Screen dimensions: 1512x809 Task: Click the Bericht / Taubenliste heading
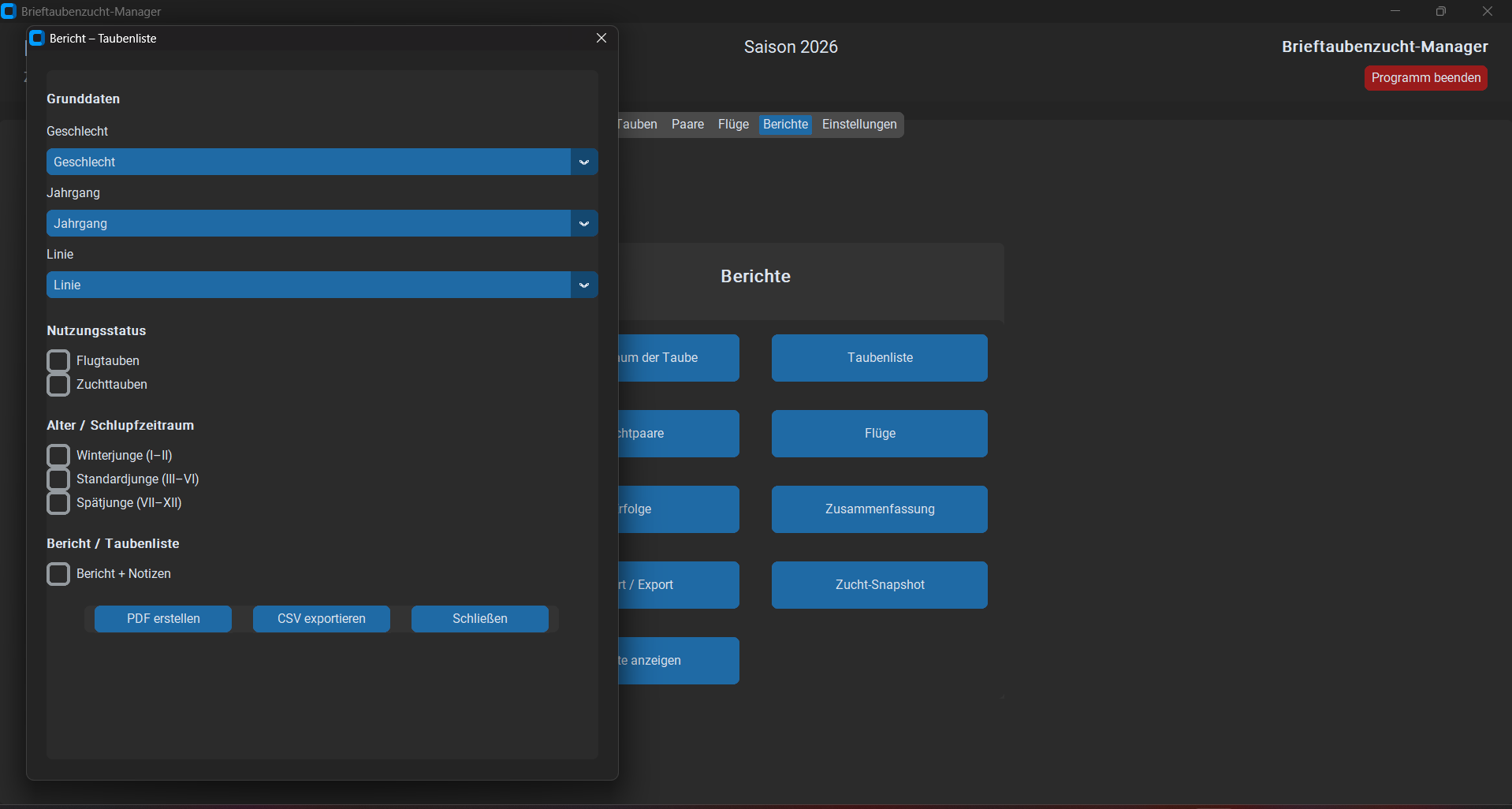[x=113, y=543]
